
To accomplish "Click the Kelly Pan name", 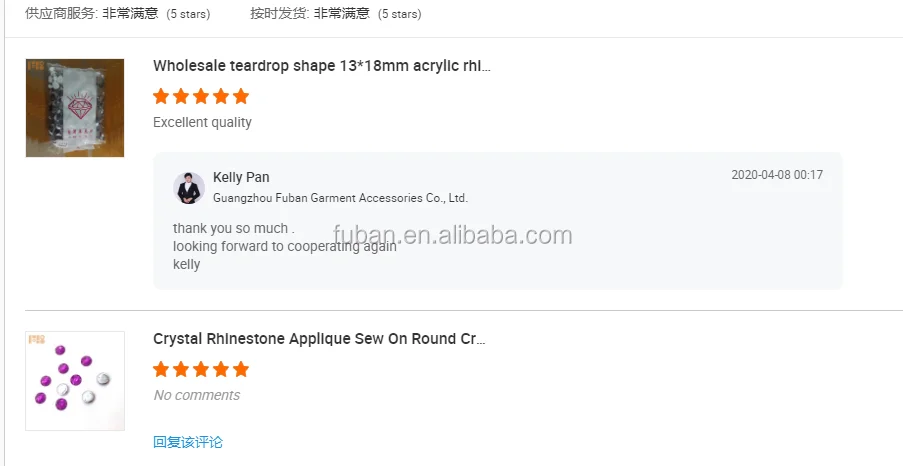I will click(241, 177).
